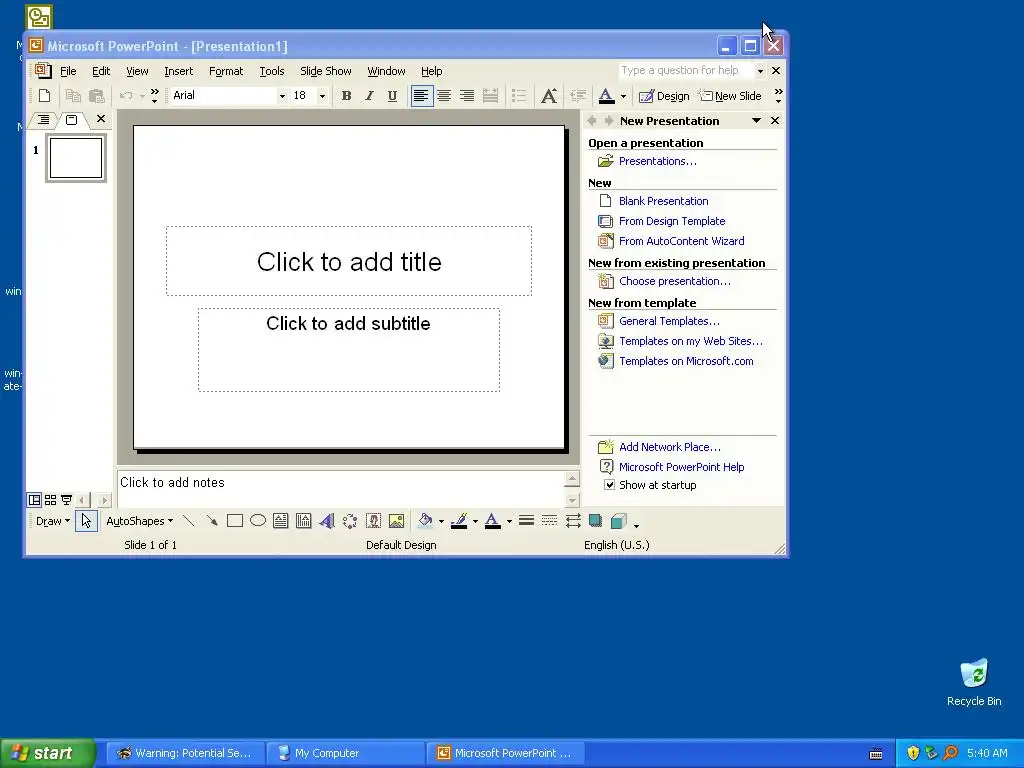Screen dimensions: 1024x768
Task: Select the Vertical Text Box tool
Action: coord(304,521)
